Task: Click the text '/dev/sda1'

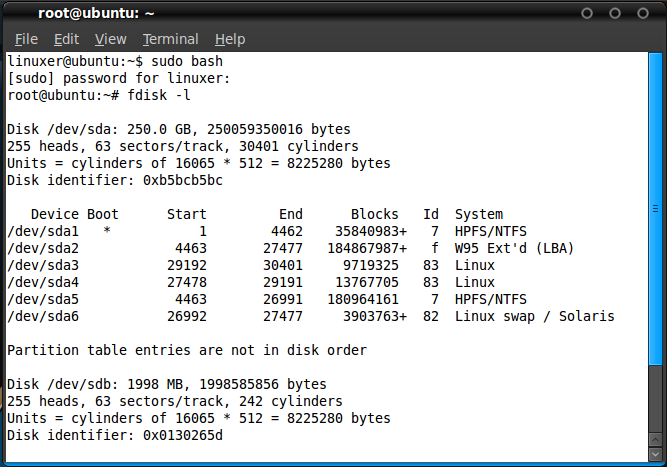Action: (43, 231)
